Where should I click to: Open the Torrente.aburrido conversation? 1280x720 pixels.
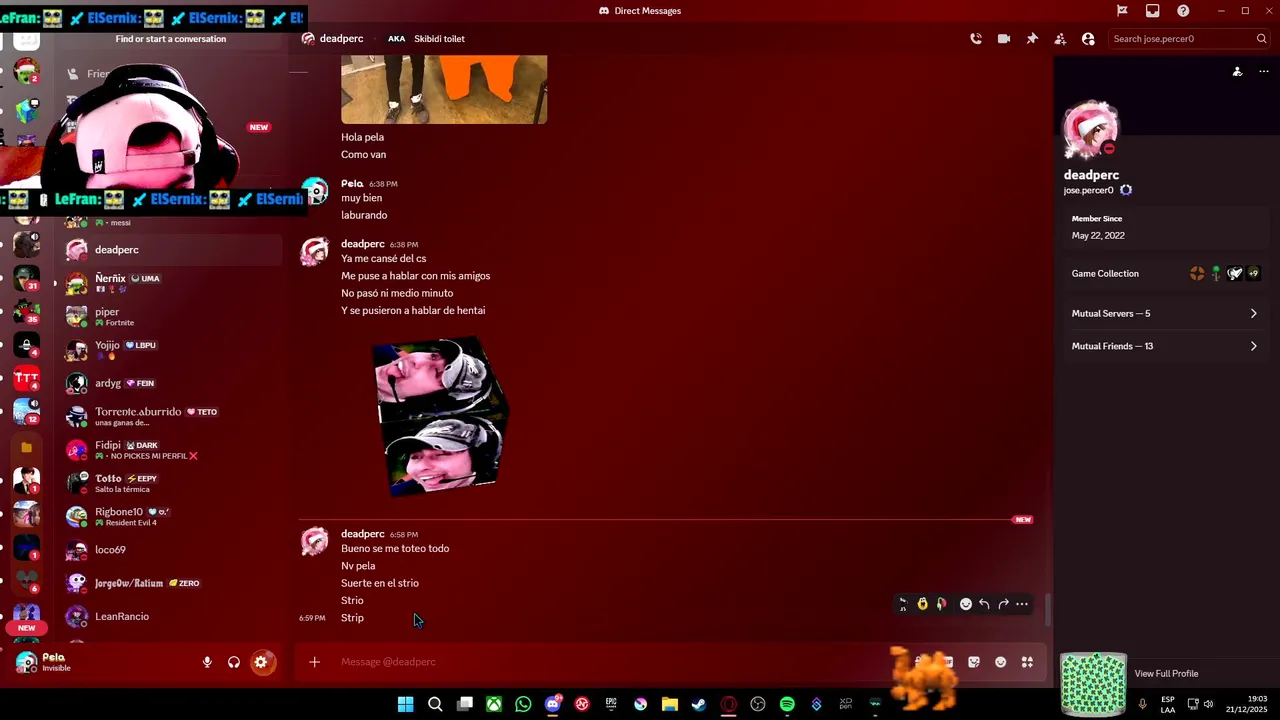pos(173,416)
